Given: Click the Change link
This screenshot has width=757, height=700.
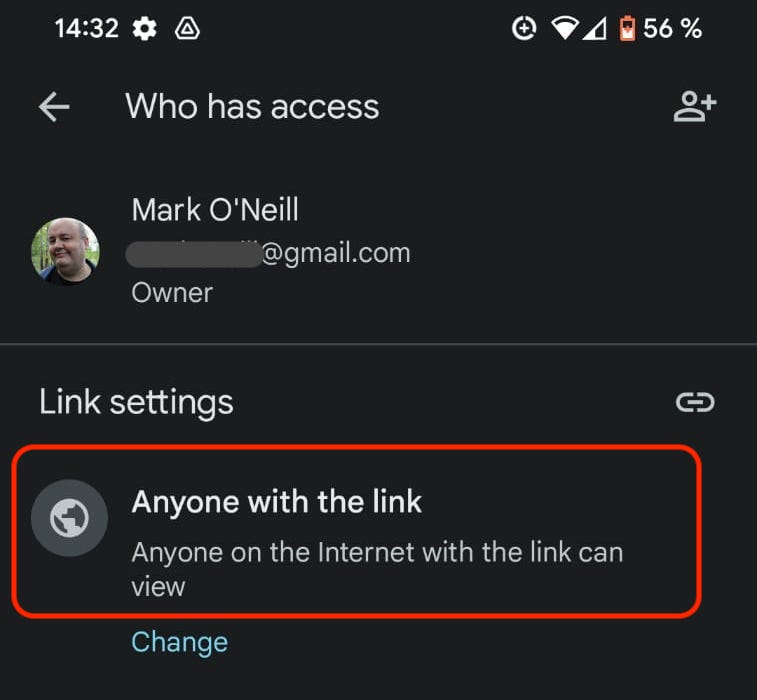Looking at the screenshot, I should tap(180, 642).
